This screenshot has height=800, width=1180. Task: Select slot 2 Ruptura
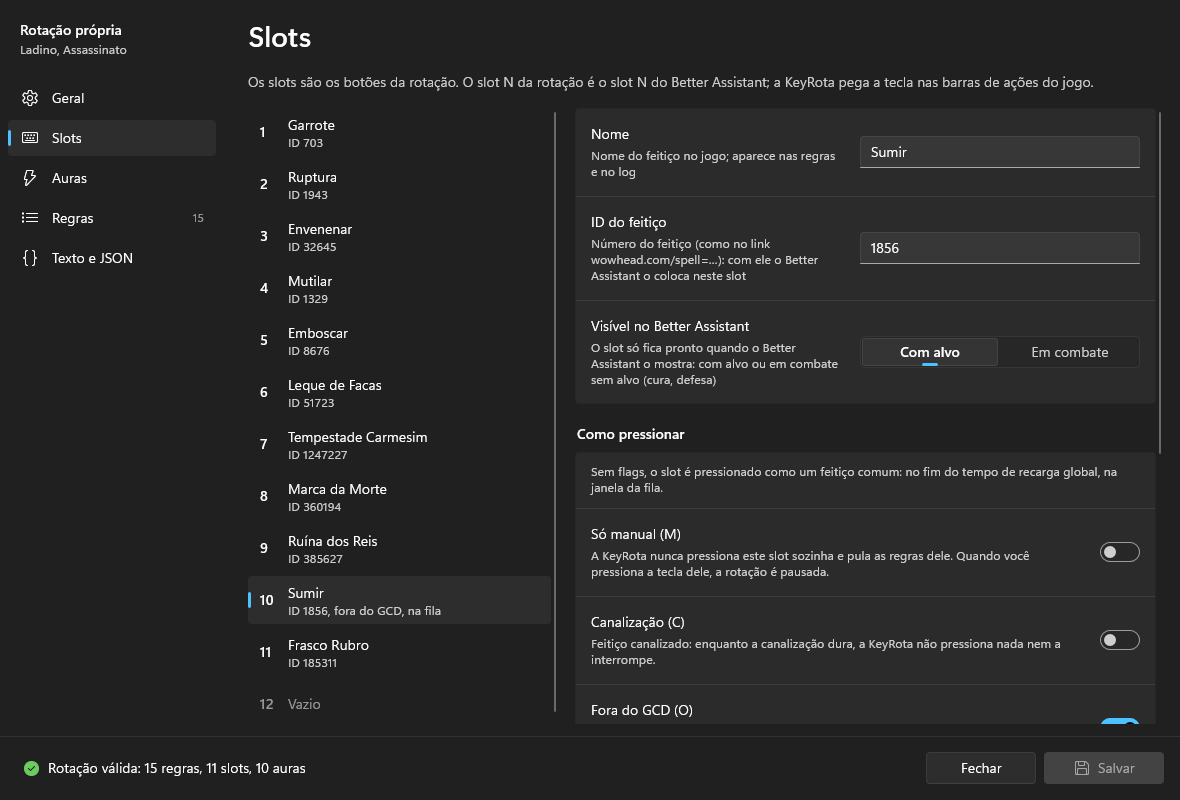click(400, 185)
